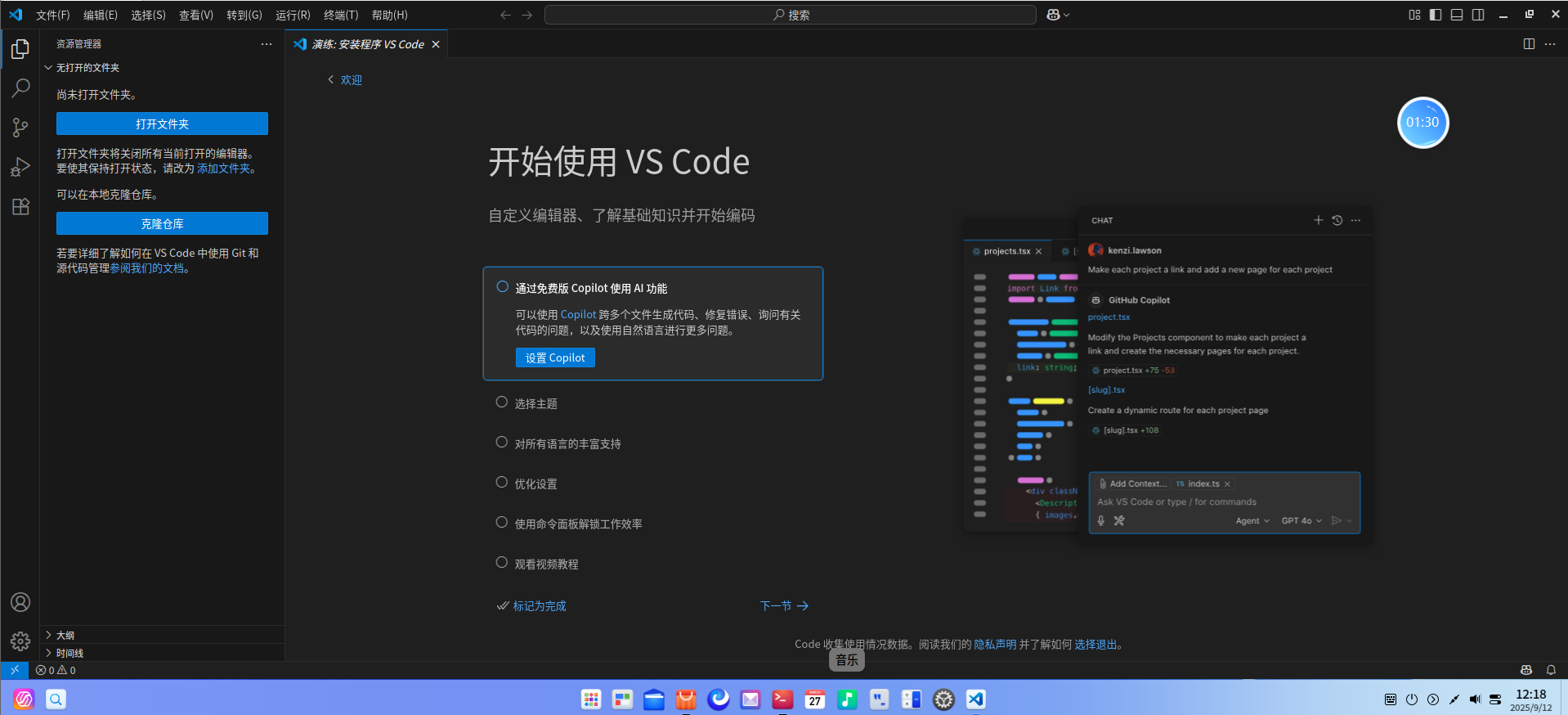Viewport: 1568px width, 715px height.
Task: Follow the 添加文件夹 link
Action: coord(223,169)
